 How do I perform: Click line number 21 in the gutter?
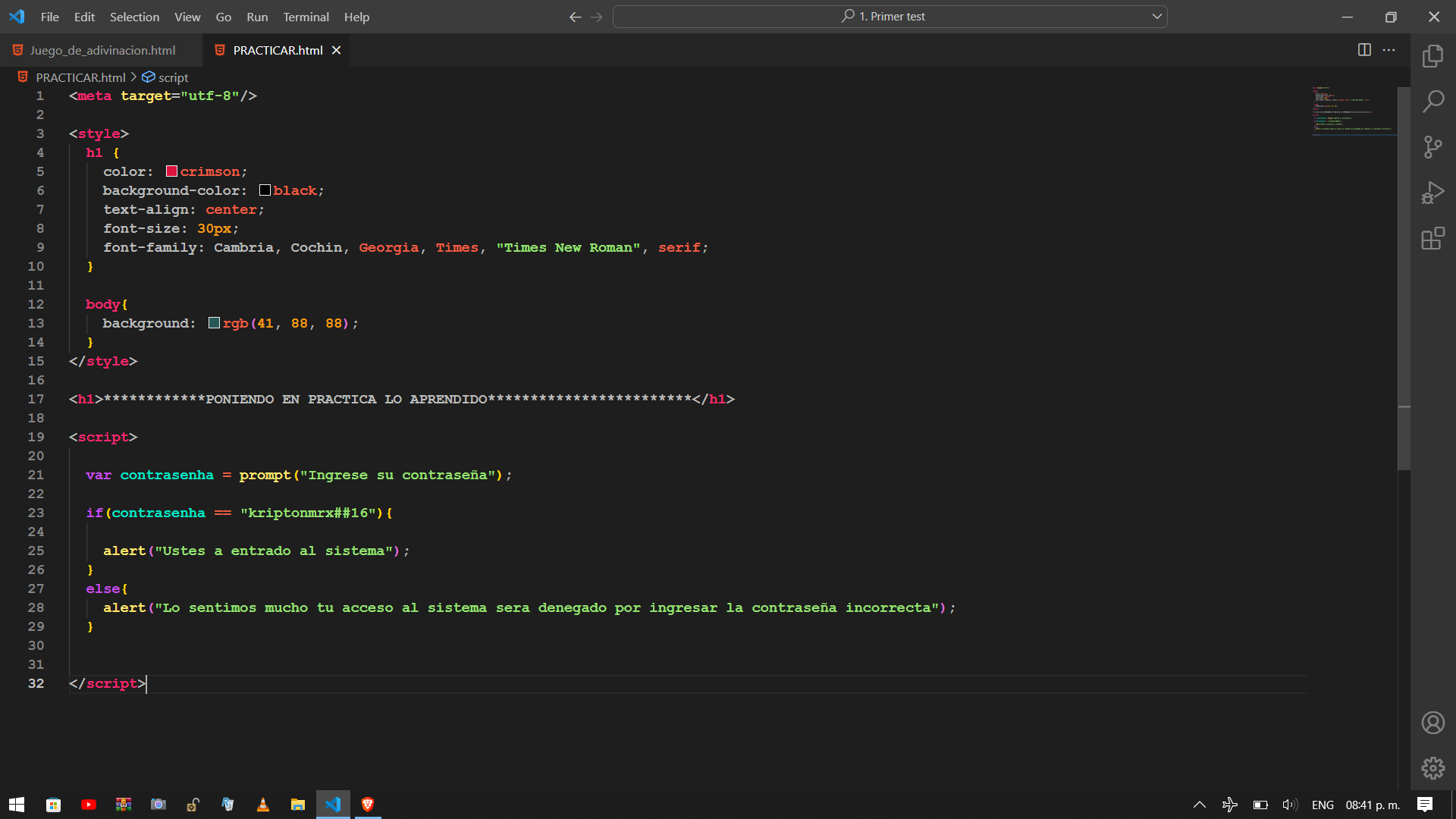36,475
